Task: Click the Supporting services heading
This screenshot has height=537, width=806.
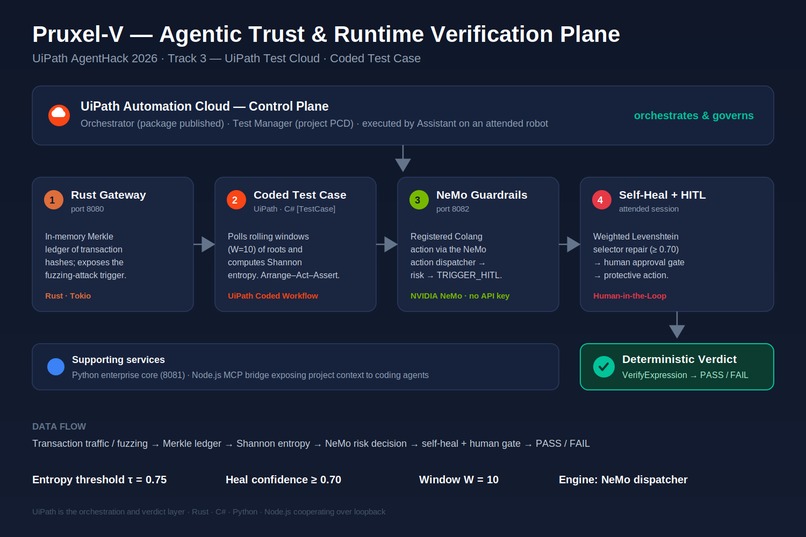Action: coord(118,360)
